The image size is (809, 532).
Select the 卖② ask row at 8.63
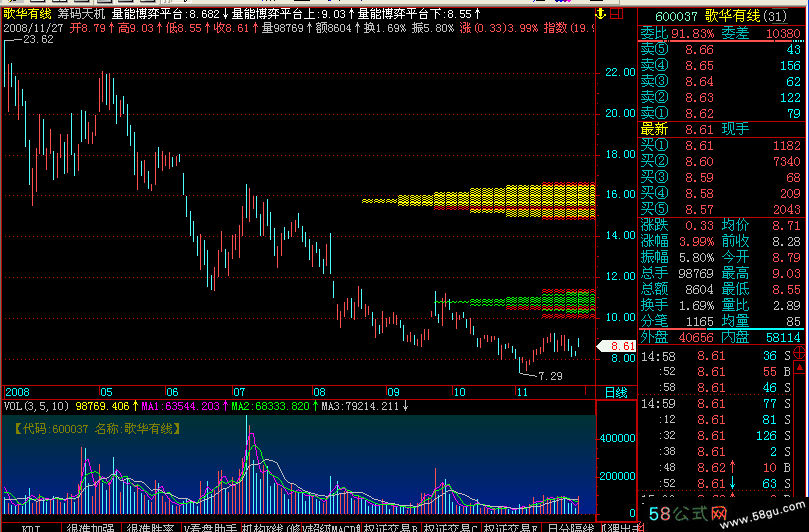pyautogui.click(x=721, y=98)
